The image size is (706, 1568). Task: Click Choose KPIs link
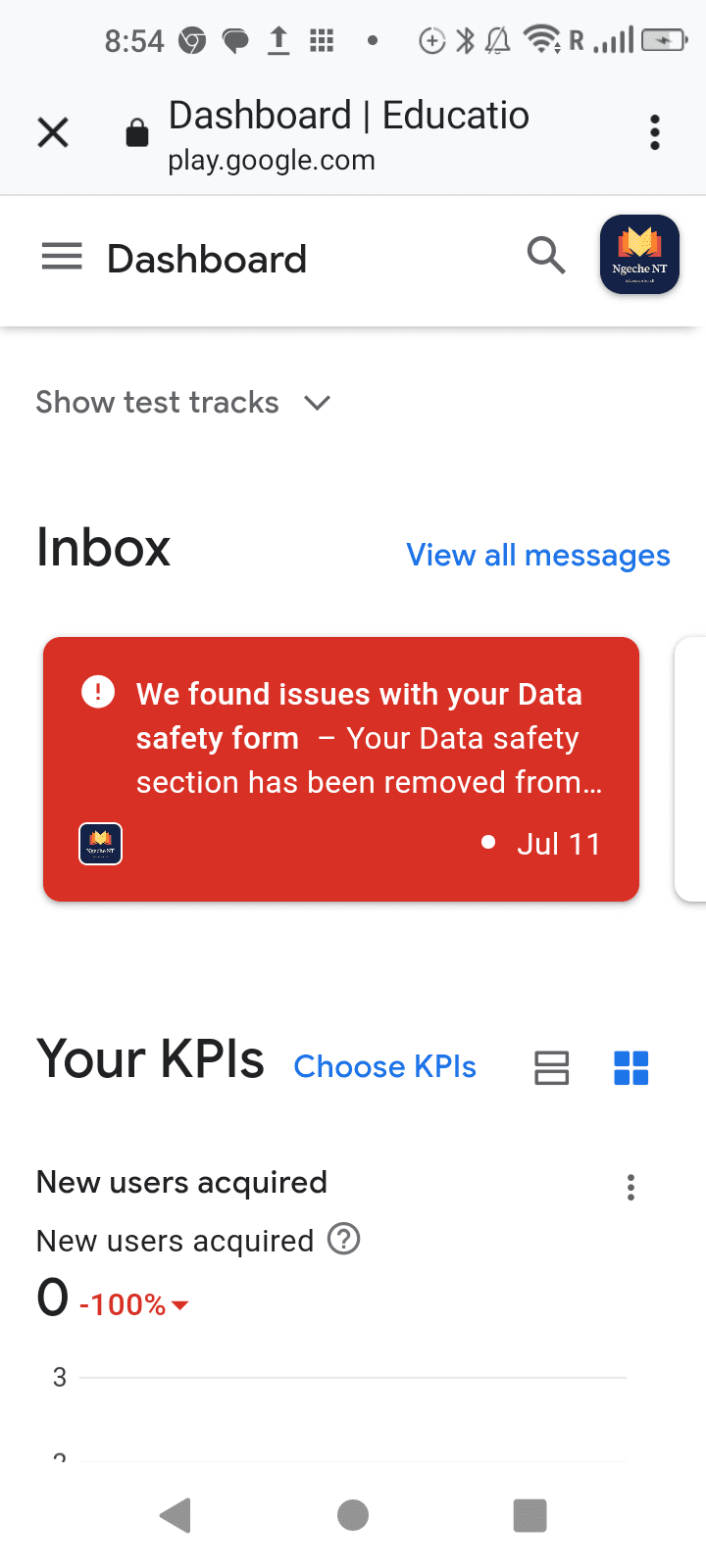(384, 1066)
